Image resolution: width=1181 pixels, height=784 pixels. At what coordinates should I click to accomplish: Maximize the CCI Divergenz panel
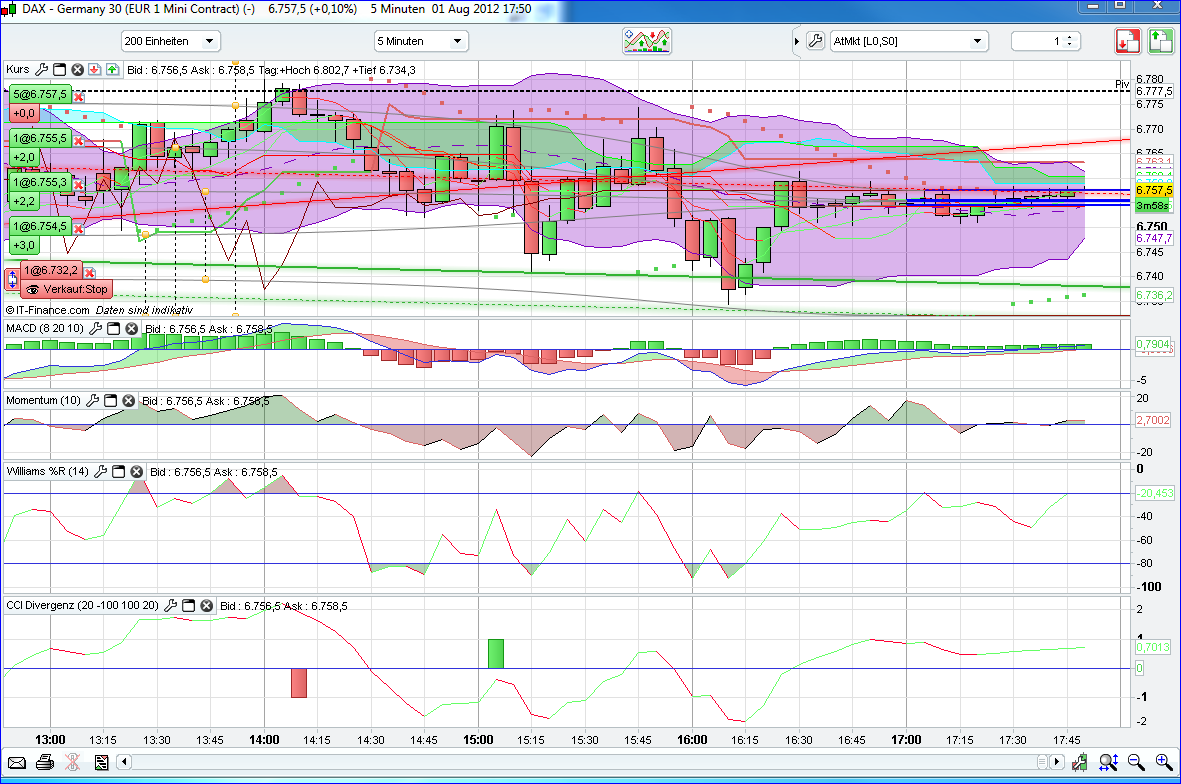point(188,606)
